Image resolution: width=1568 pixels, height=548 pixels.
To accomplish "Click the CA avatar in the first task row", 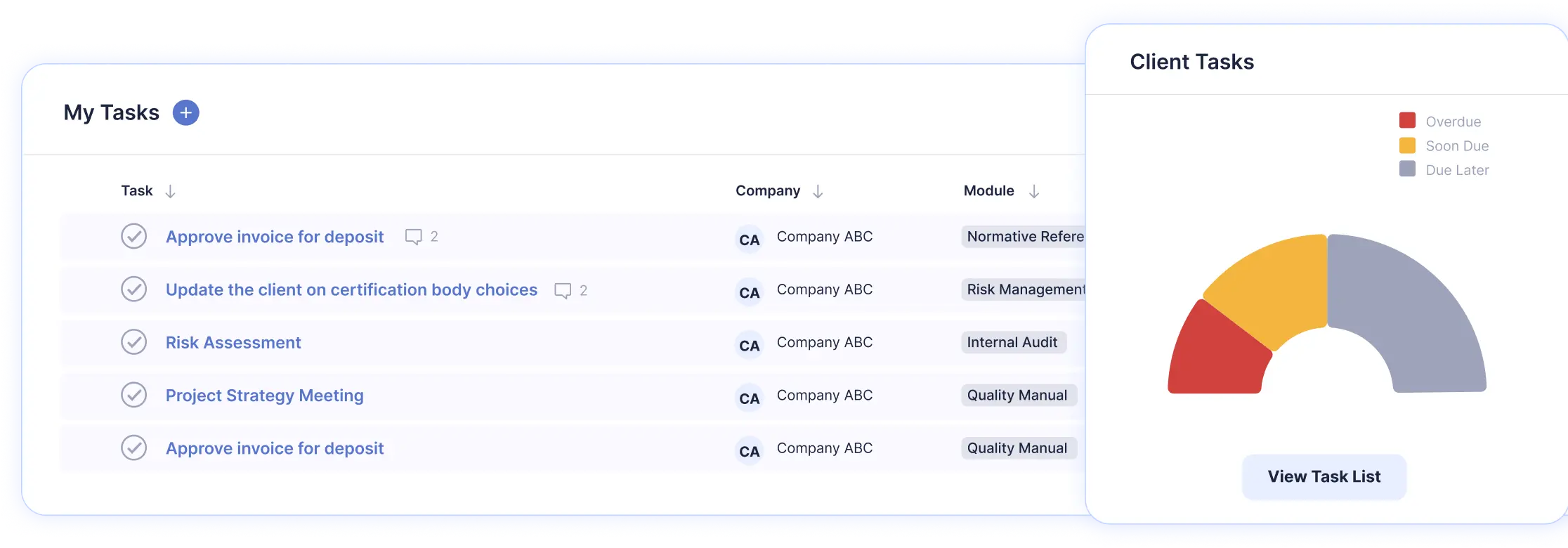I will point(749,240).
